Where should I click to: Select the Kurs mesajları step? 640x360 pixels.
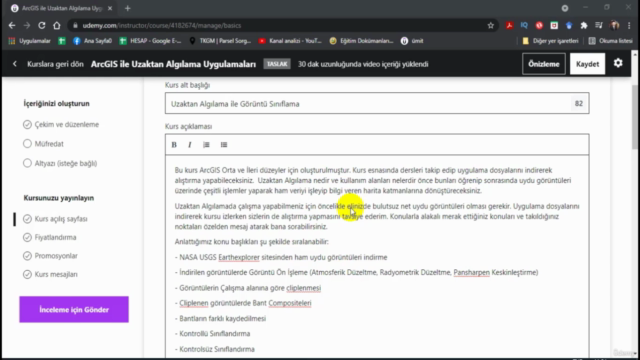51,274
